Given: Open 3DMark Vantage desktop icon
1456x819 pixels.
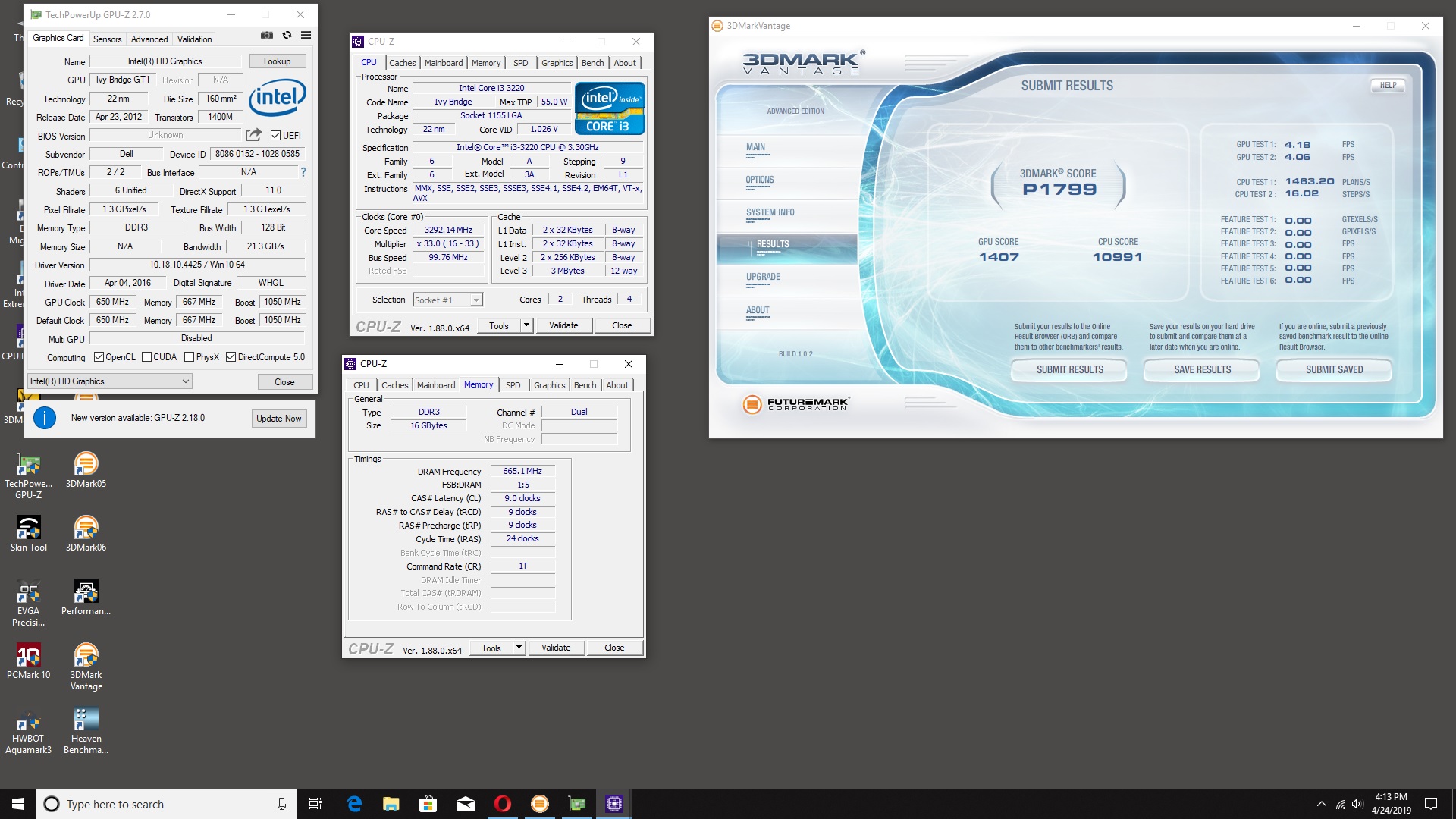Looking at the screenshot, I should pyautogui.click(x=86, y=667).
